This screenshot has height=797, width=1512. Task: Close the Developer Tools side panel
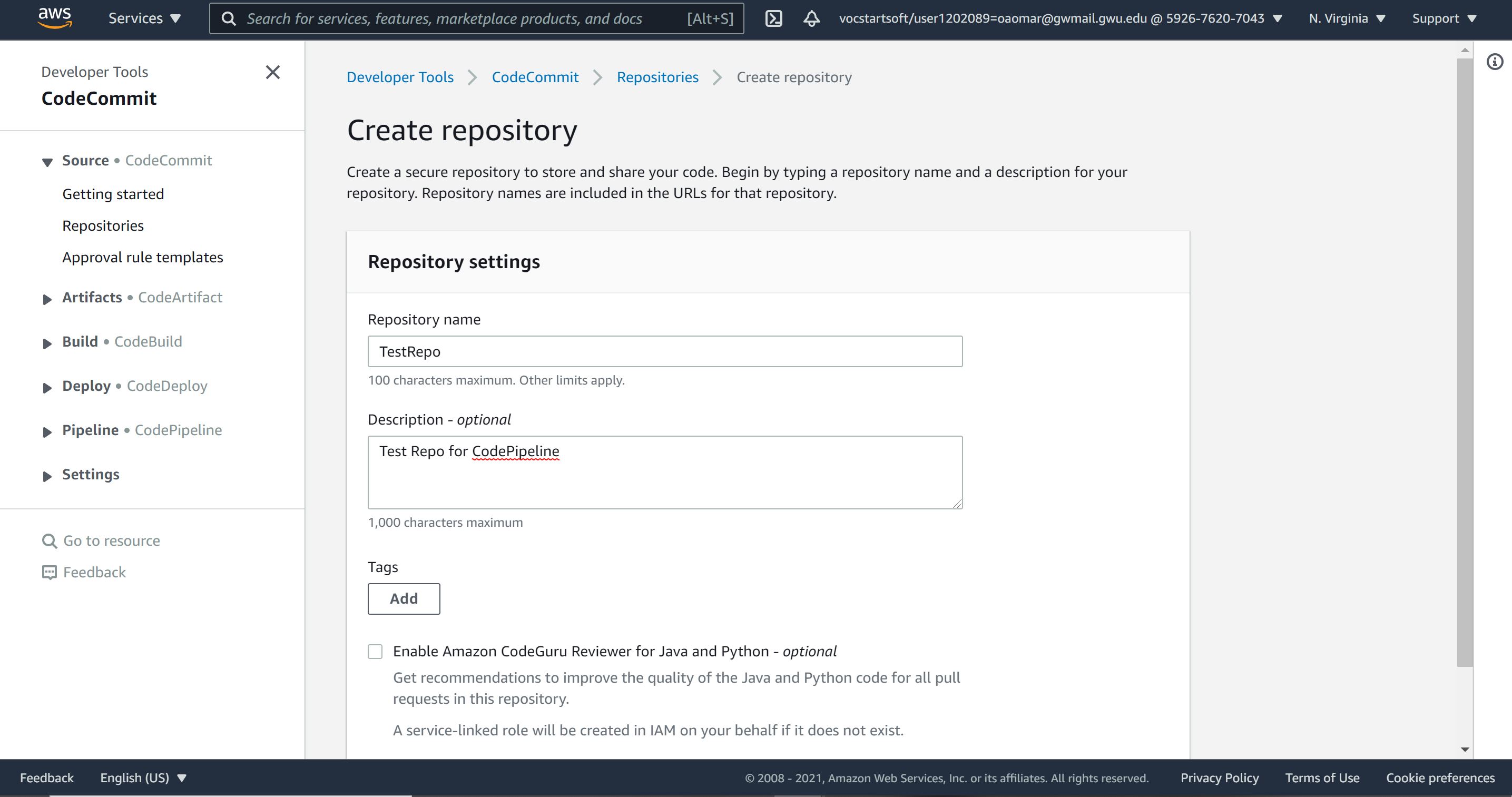(273, 72)
